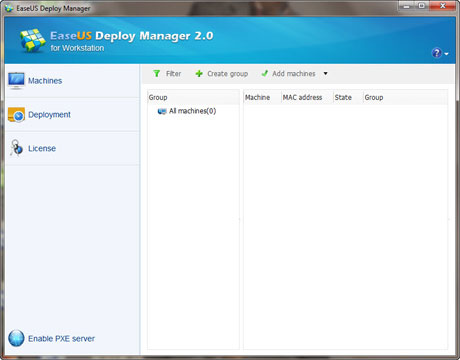Expand the help menu arrow
The image size is (460, 360).
coord(446,54)
